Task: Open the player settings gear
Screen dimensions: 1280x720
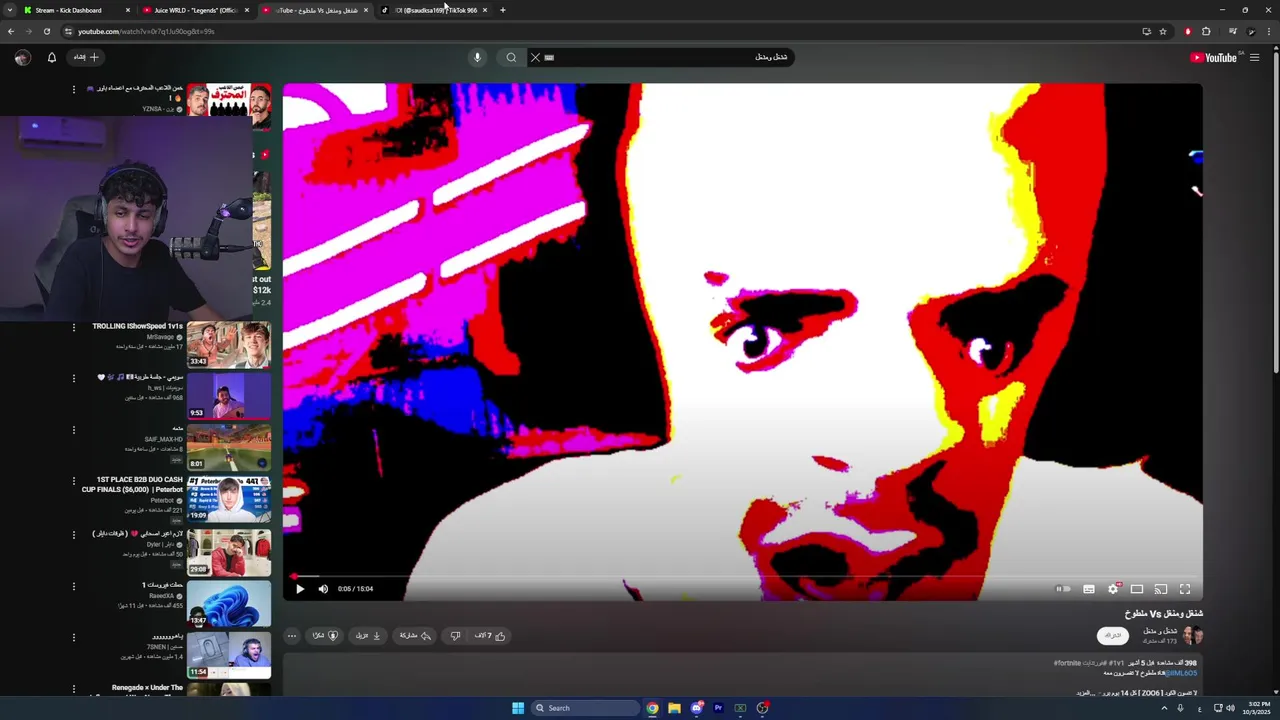Action: coord(1113,589)
